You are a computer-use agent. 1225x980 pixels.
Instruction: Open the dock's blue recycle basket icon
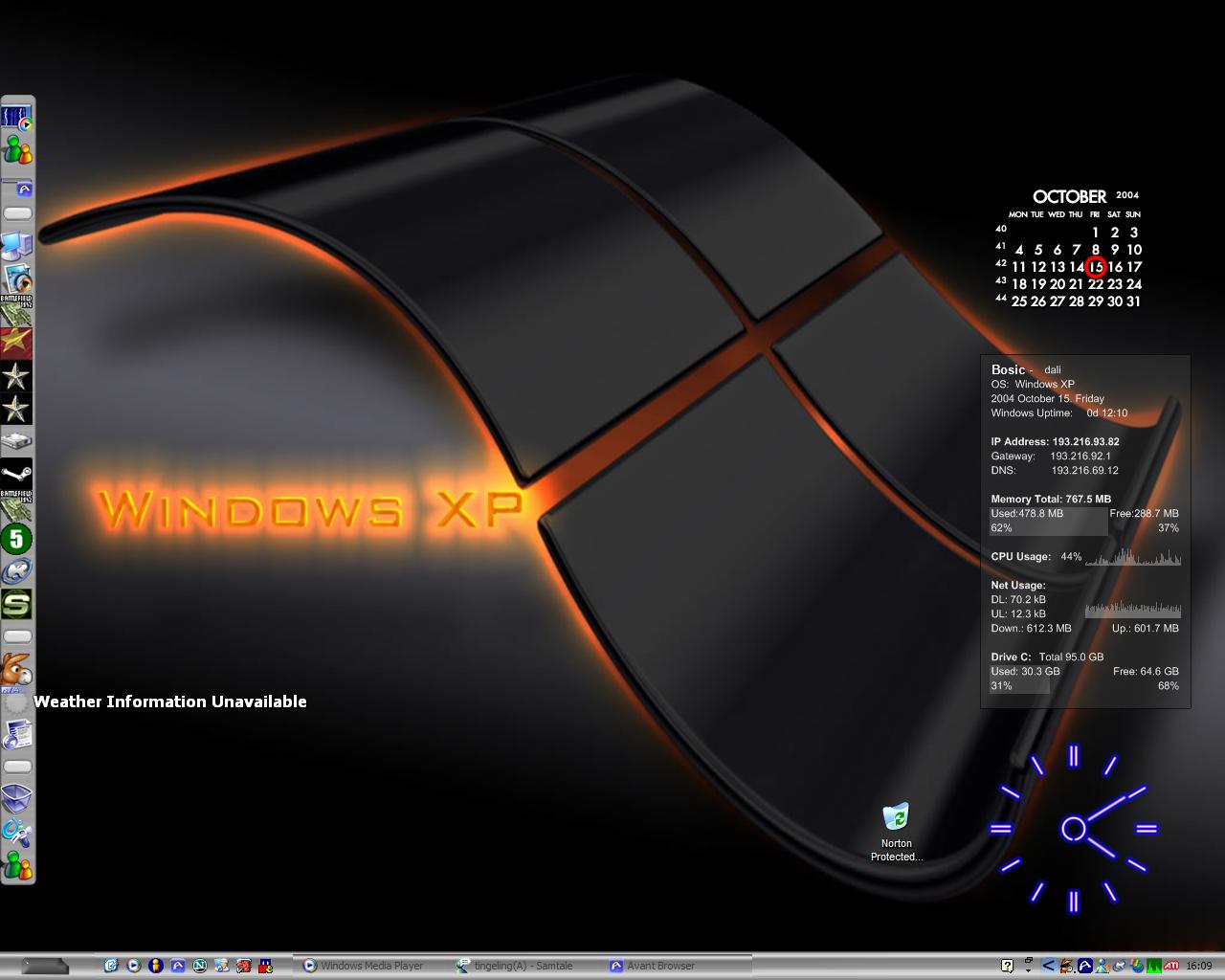pos(17,797)
